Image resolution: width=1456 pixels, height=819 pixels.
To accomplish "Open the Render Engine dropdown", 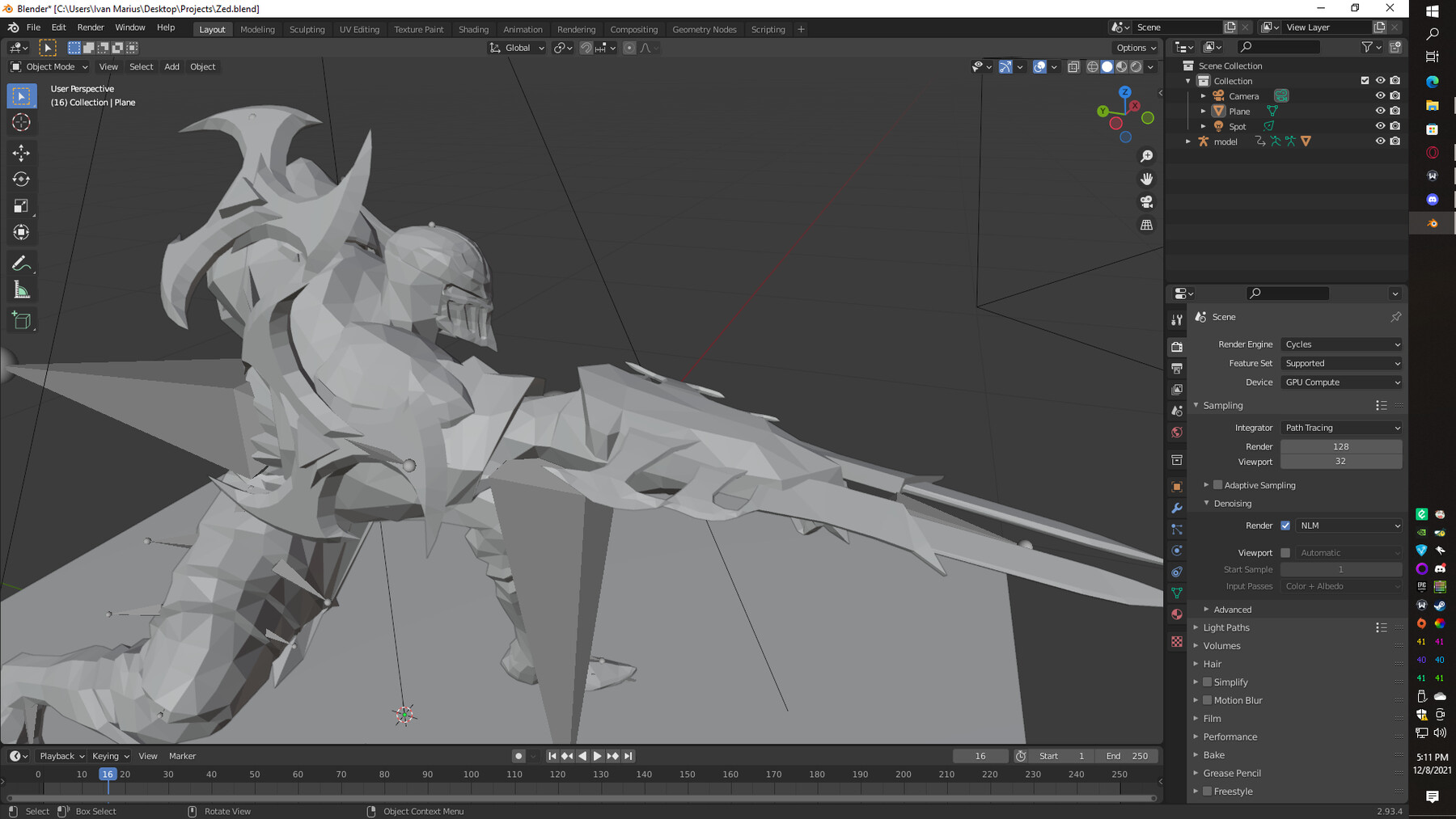I will [1341, 344].
